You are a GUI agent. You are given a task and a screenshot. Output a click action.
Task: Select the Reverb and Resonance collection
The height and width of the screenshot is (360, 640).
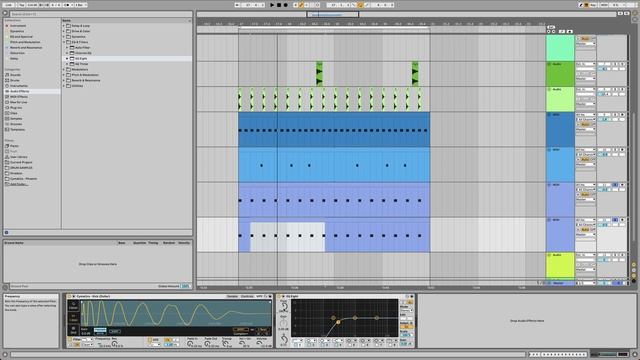tap(26, 47)
